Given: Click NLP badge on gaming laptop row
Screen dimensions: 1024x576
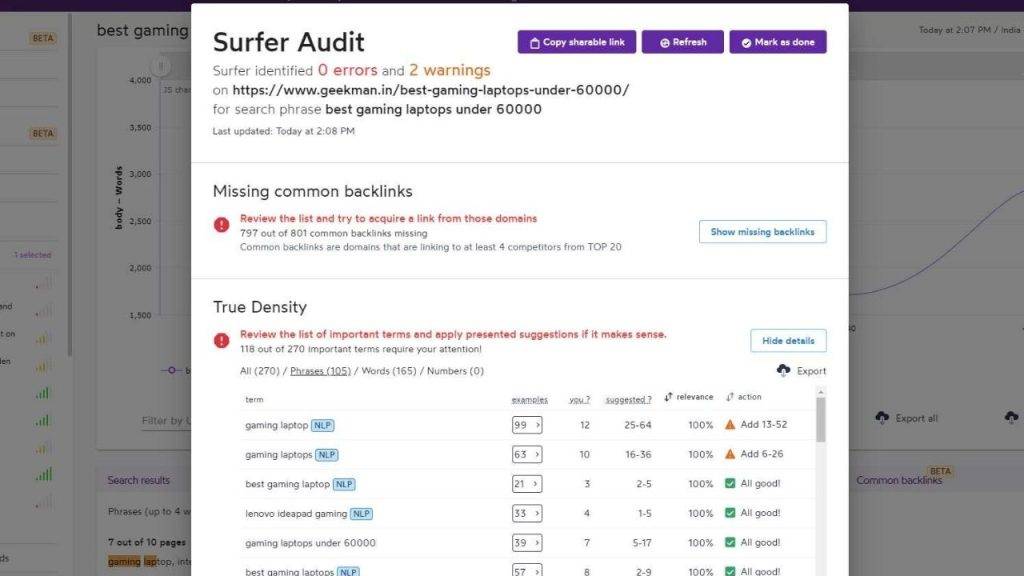Looking at the screenshot, I should click(x=323, y=425).
